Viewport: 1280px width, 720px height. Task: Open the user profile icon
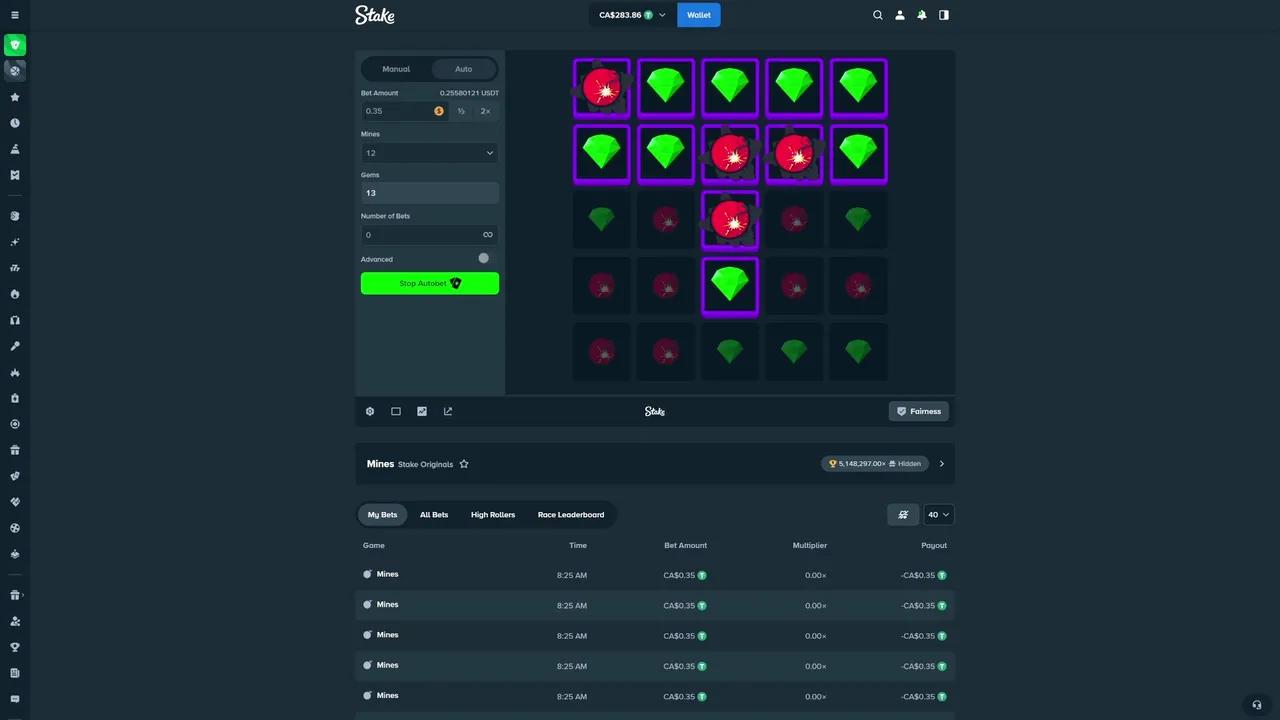point(900,15)
